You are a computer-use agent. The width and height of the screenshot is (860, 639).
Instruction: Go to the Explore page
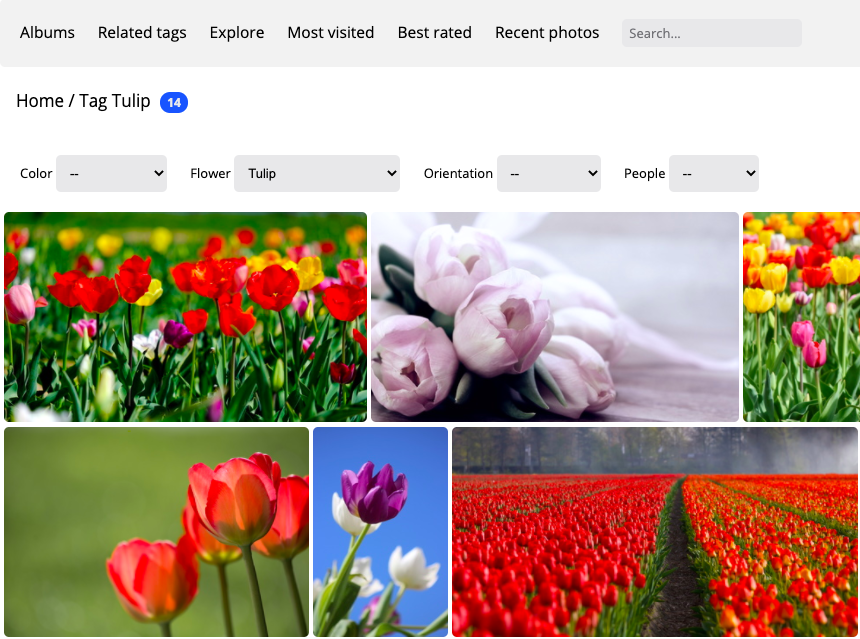(237, 33)
